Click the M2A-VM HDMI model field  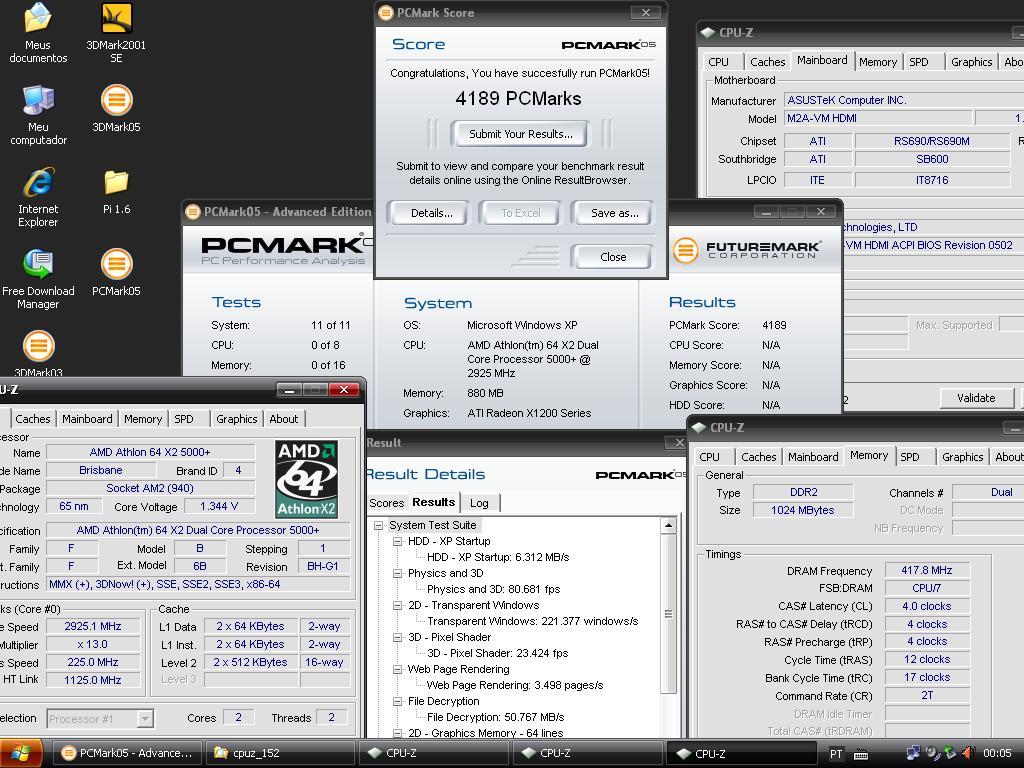pos(877,118)
